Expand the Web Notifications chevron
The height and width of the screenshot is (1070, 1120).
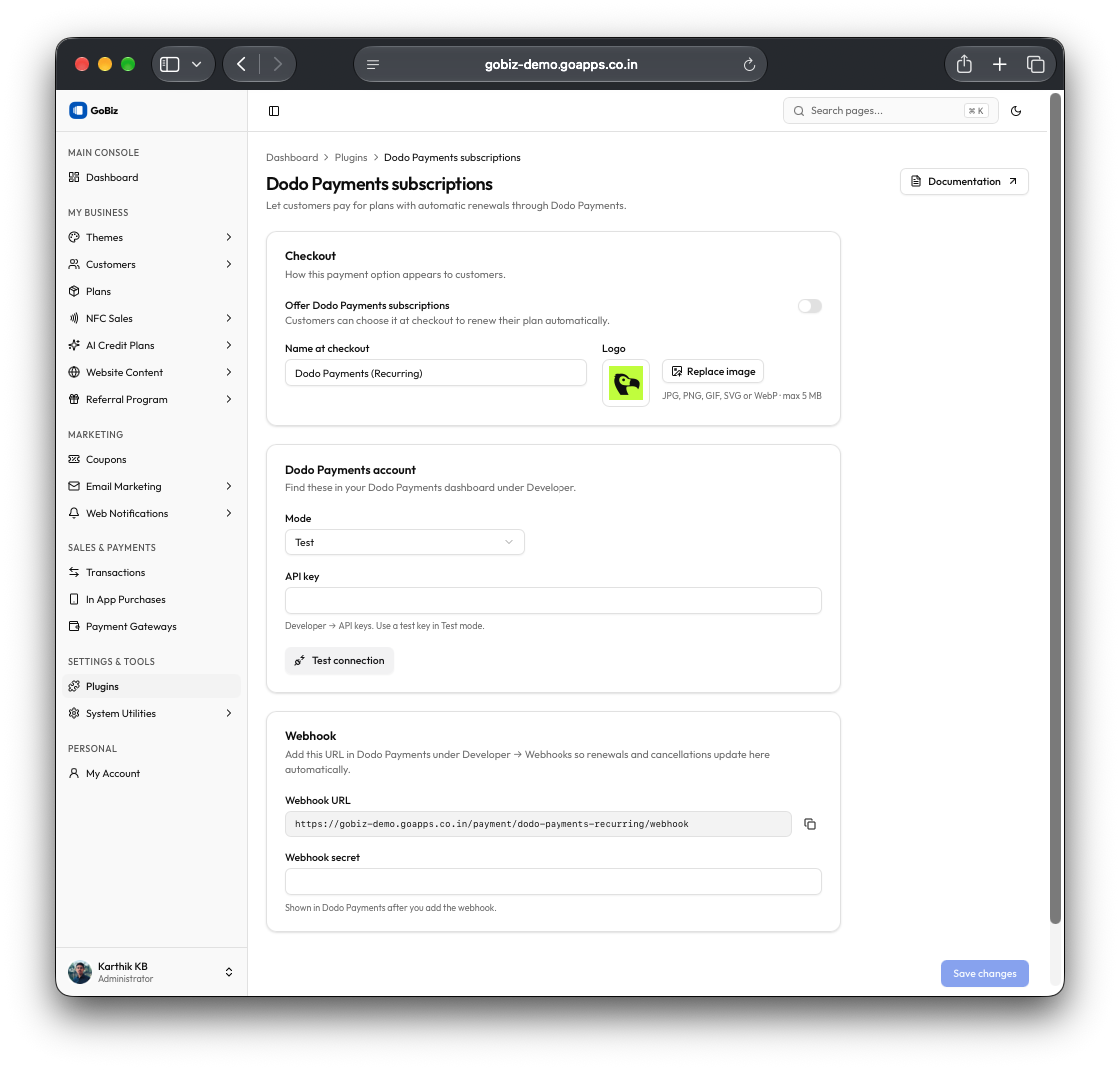[x=229, y=513]
